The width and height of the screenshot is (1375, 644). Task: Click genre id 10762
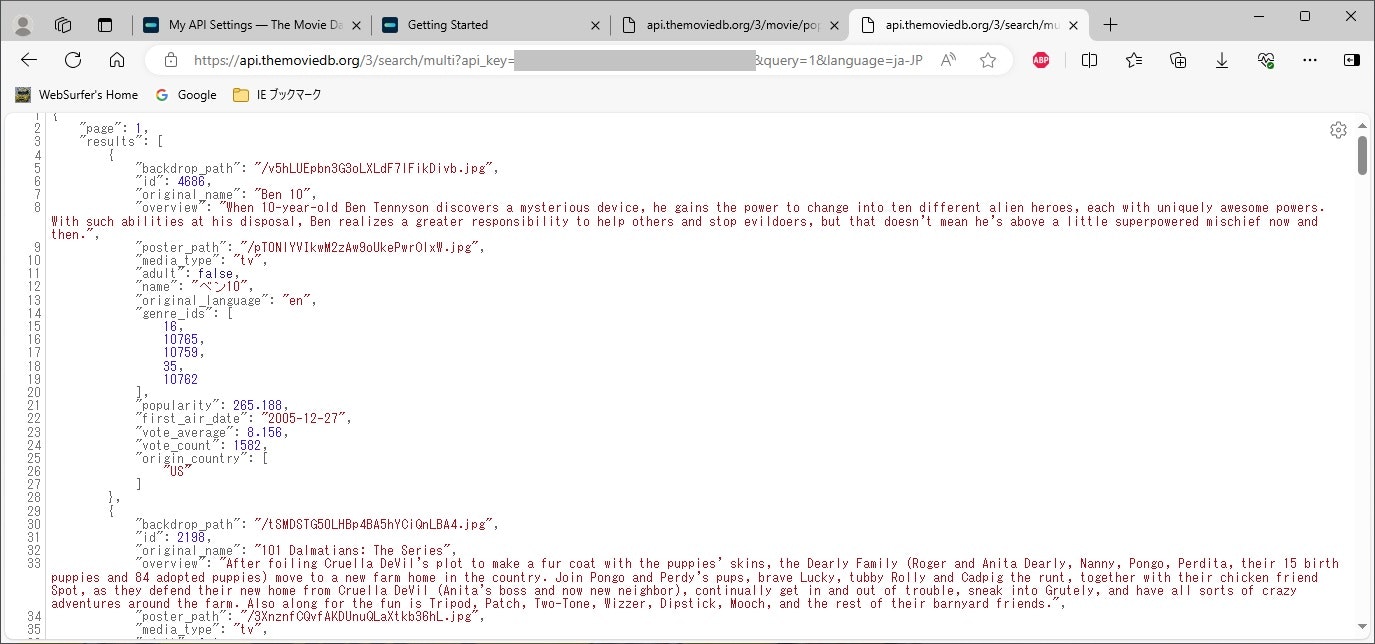click(181, 379)
